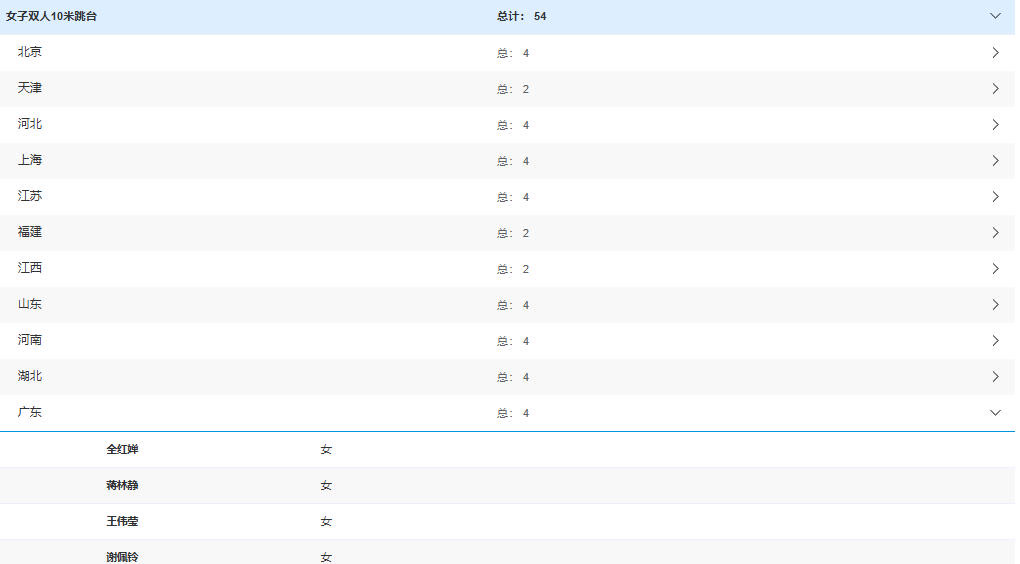Collapse the 广东 row down arrow

(995, 413)
